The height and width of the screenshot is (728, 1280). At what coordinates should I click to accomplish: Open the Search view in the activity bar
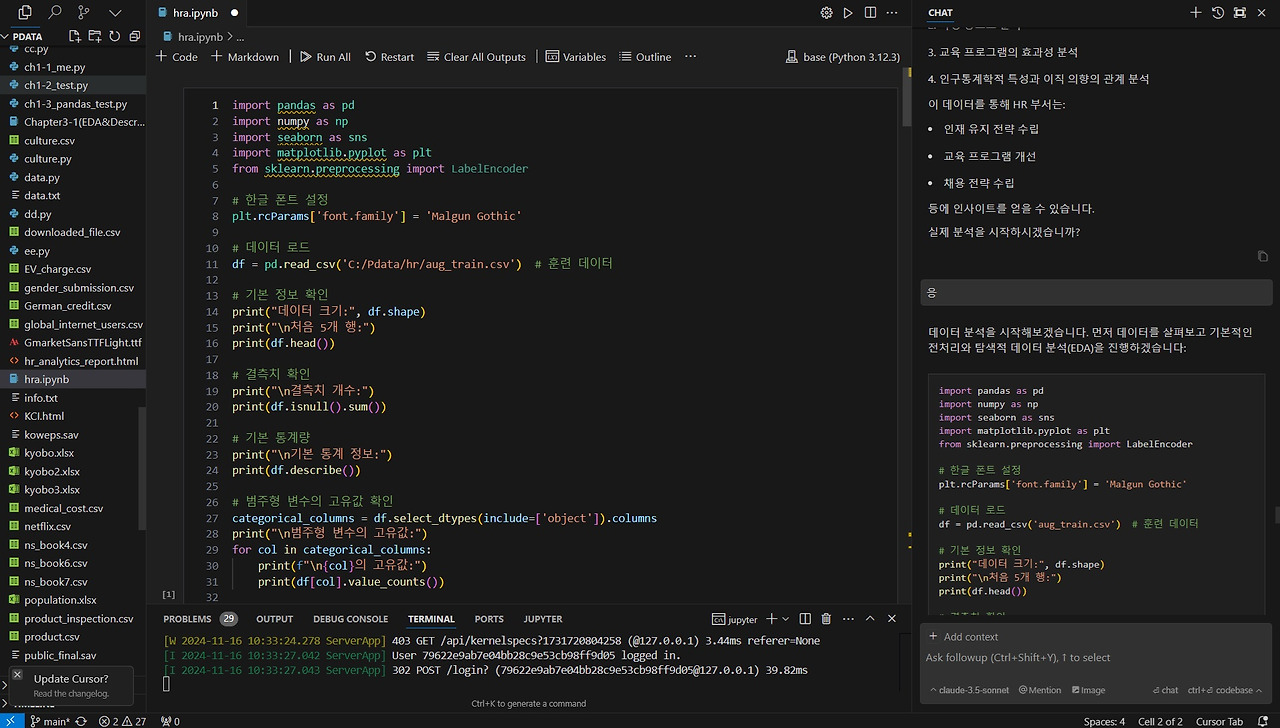click(x=55, y=13)
